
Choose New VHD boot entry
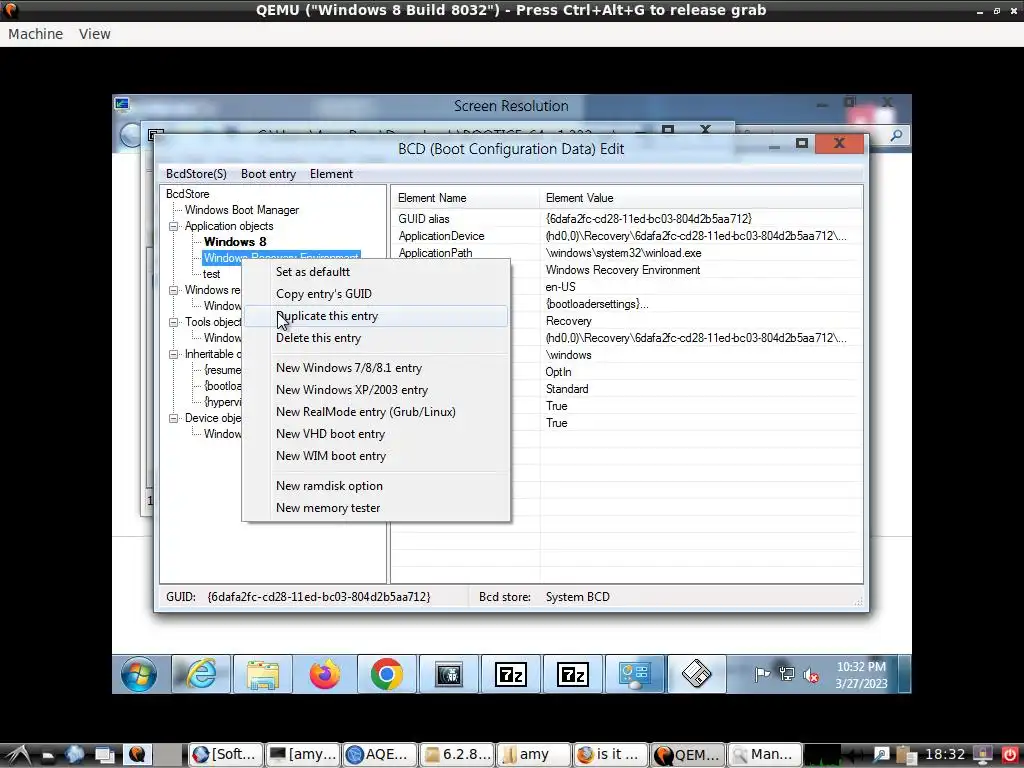tap(376, 434)
